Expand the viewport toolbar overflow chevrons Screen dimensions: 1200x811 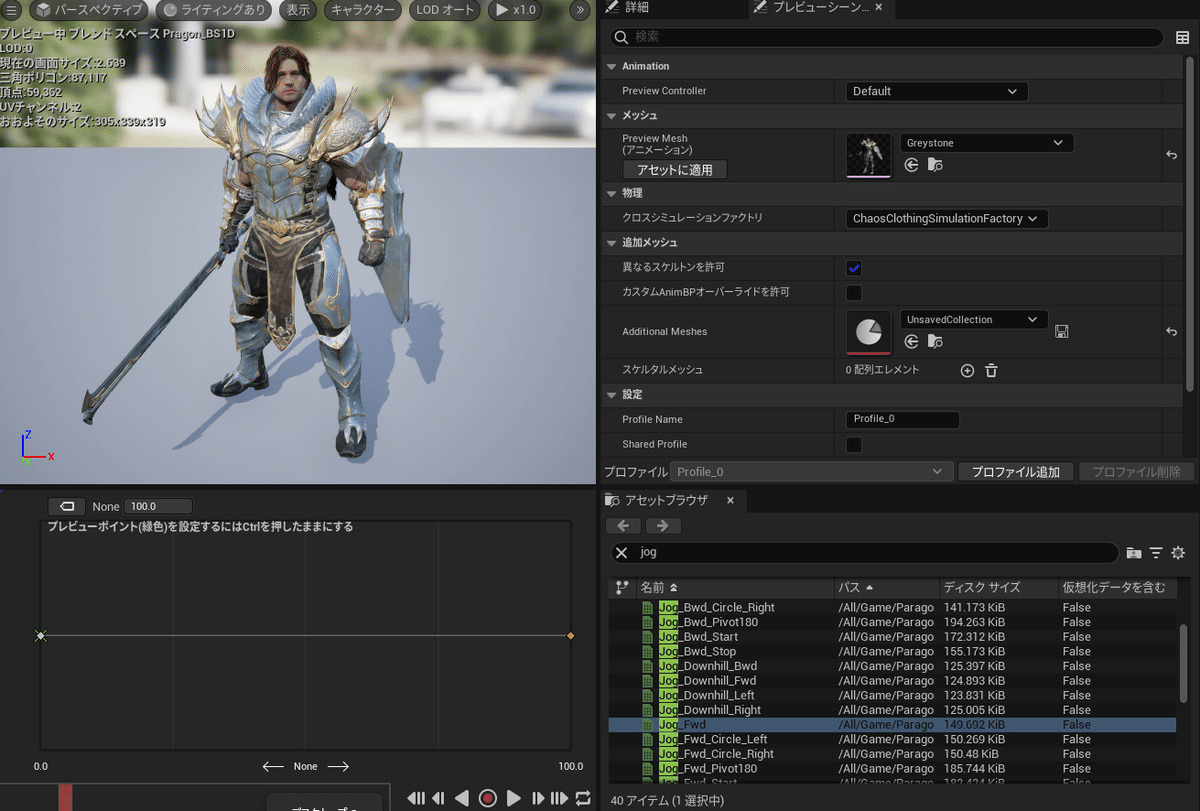point(579,10)
